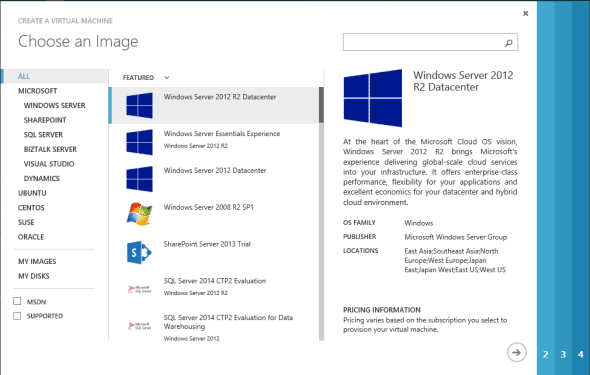Select the SUSE category
This screenshot has height=375, width=590.
(x=26, y=222)
